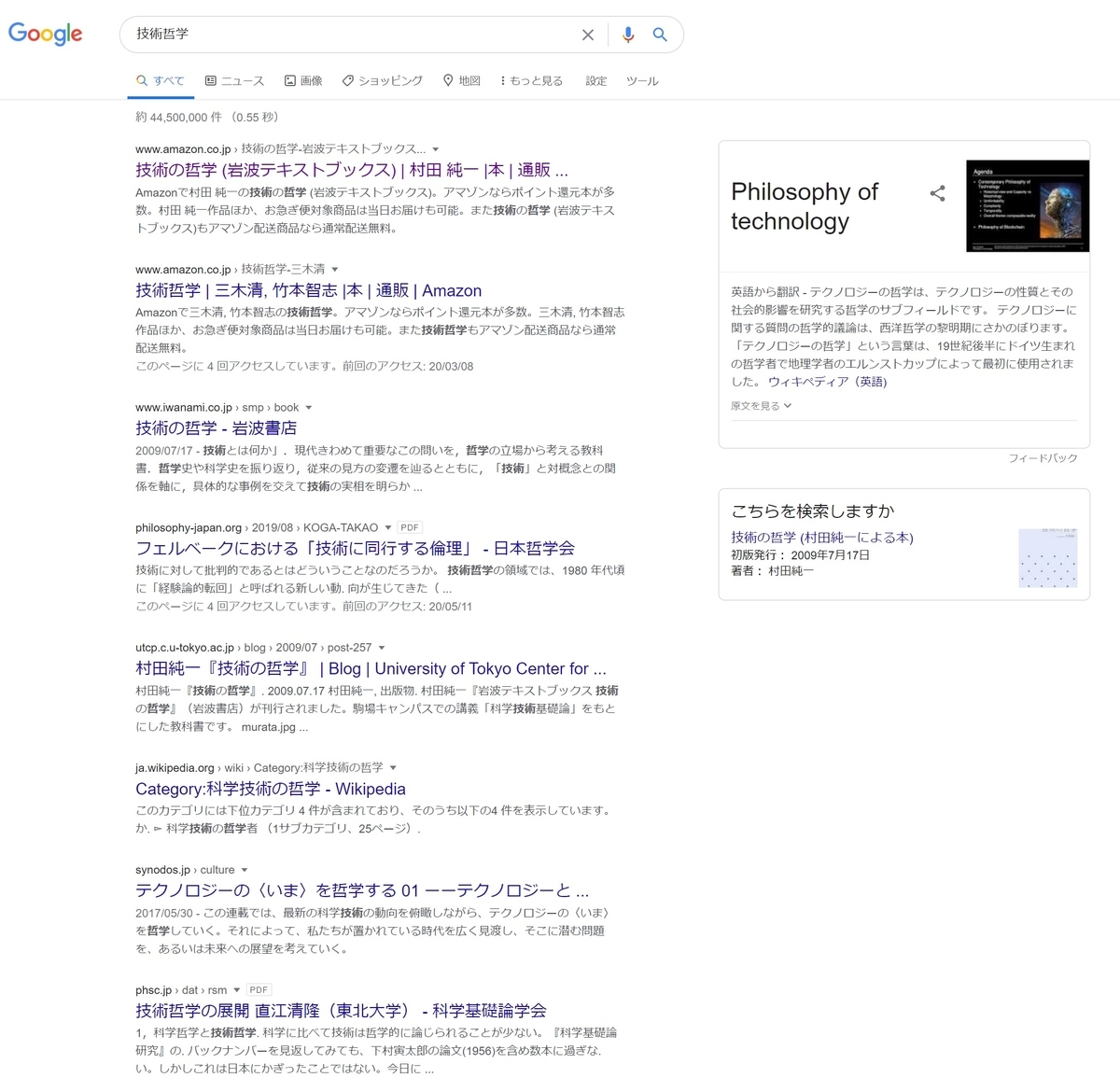This screenshot has height=1092, width=1120.
Task: Open 設定 search settings
Action: tap(596, 81)
